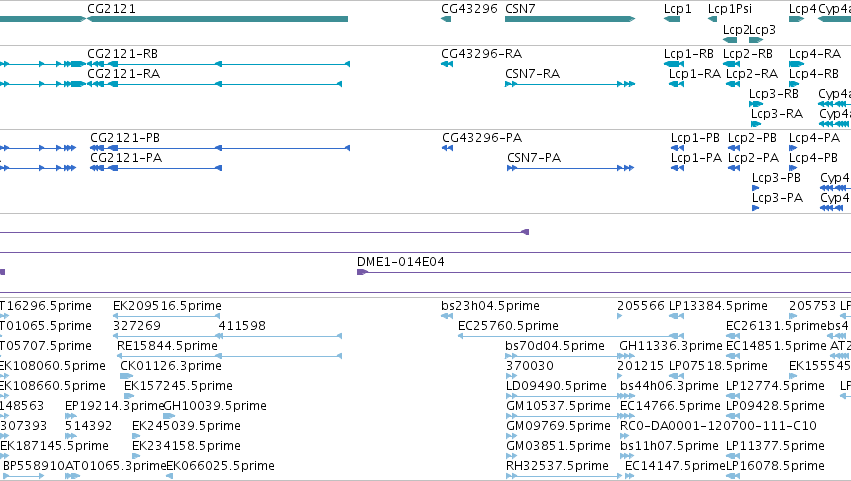Click the EK234158.5prime EST label
The width and height of the screenshot is (851, 481).
coord(186,447)
